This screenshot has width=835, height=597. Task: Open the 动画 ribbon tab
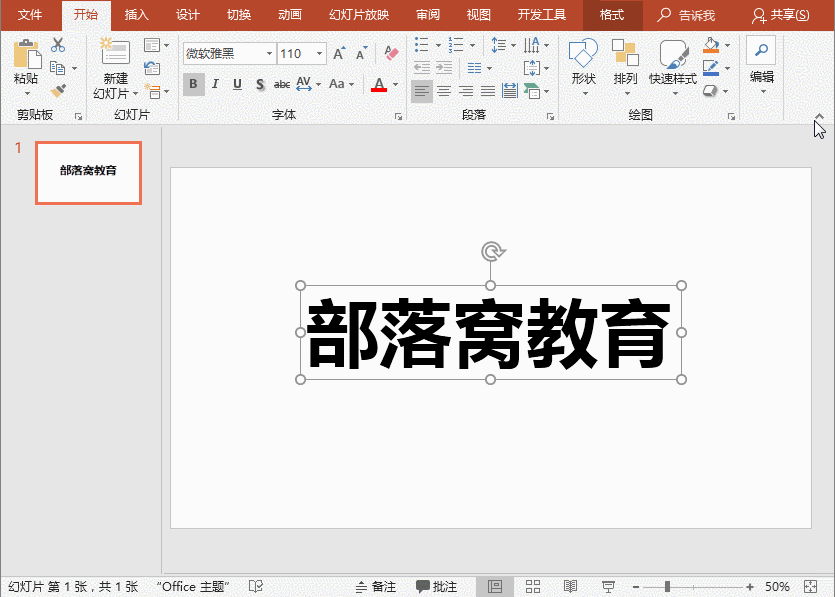click(x=290, y=15)
